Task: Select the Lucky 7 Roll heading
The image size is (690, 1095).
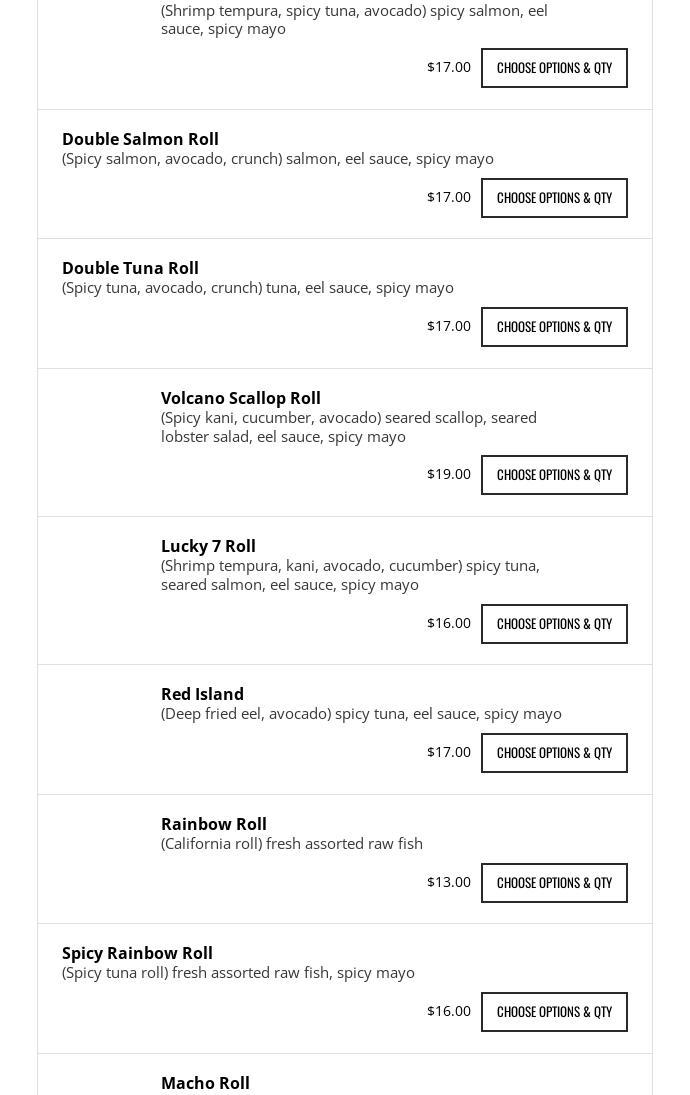Action: pyautogui.click(x=208, y=546)
